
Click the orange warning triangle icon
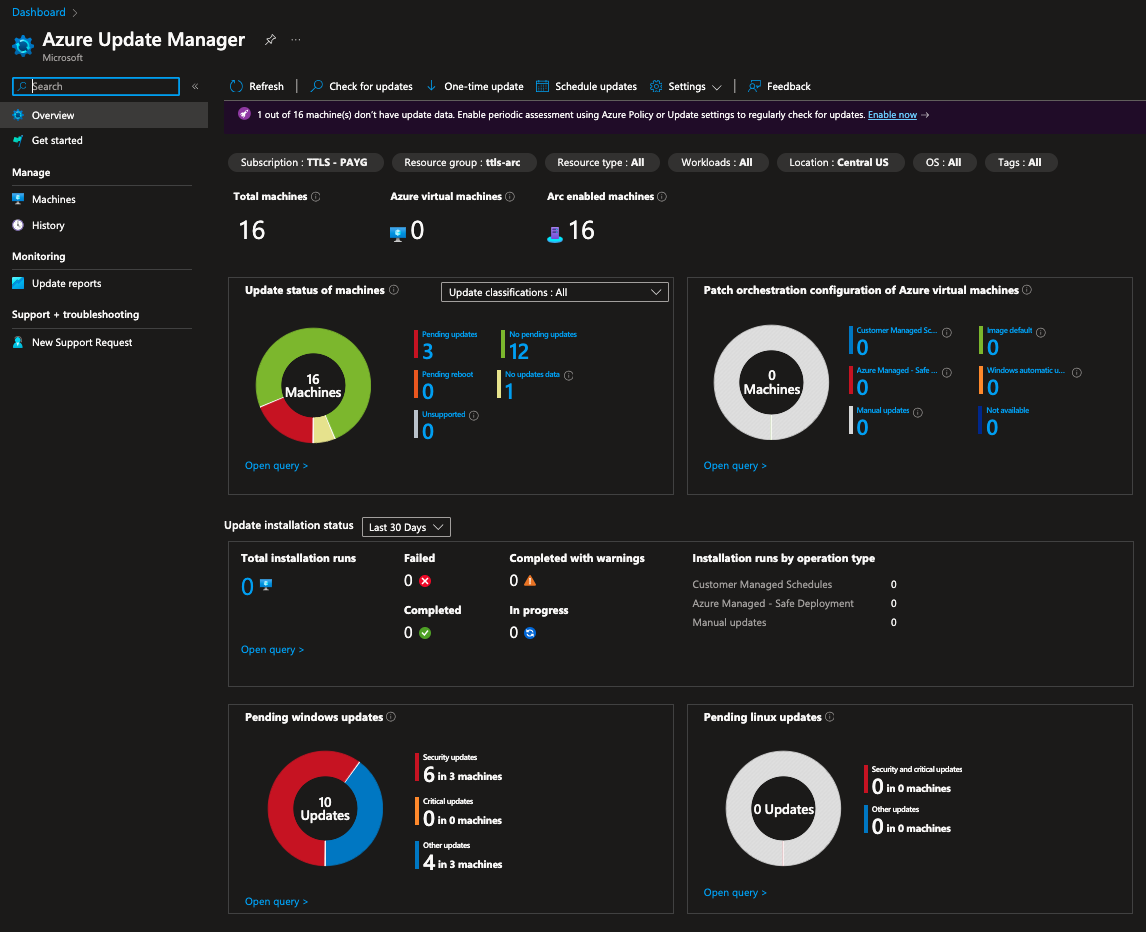pyautogui.click(x=531, y=581)
